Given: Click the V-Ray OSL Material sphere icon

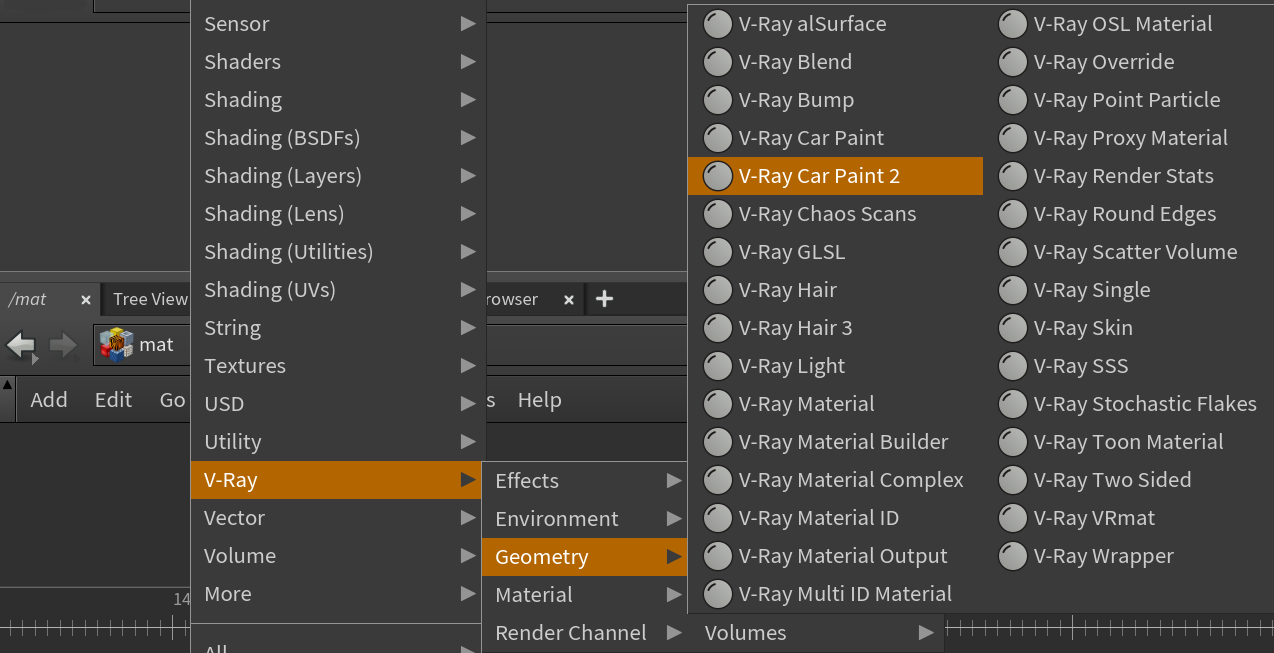Looking at the screenshot, I should click(1013, 24).
